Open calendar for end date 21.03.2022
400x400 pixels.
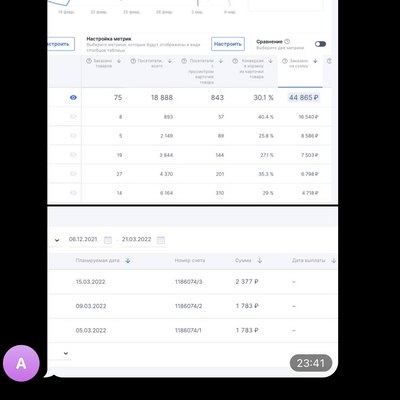[x=161, y=240]
